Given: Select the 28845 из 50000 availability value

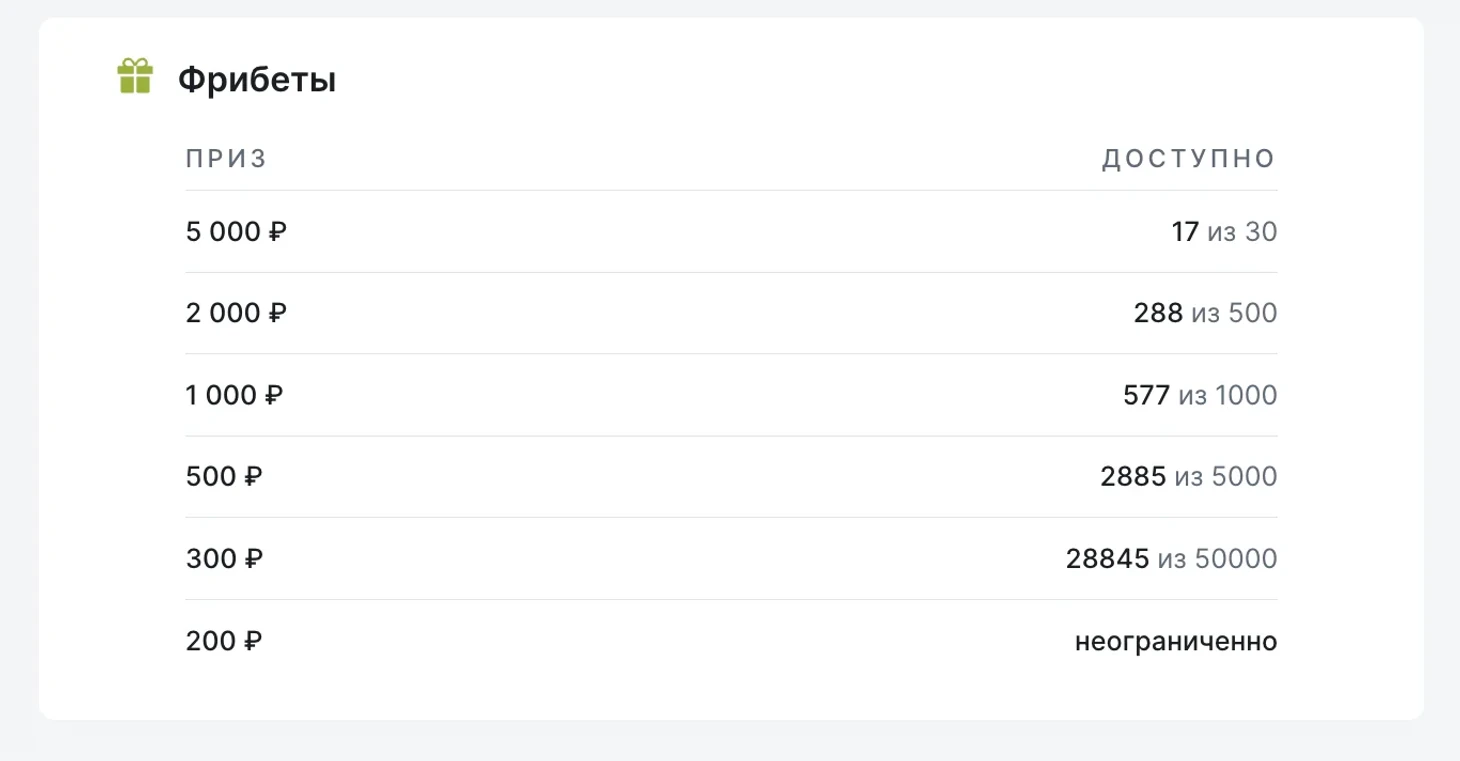Looking at the screenshot, I should pyautogui.click(x=1171, y=558).
